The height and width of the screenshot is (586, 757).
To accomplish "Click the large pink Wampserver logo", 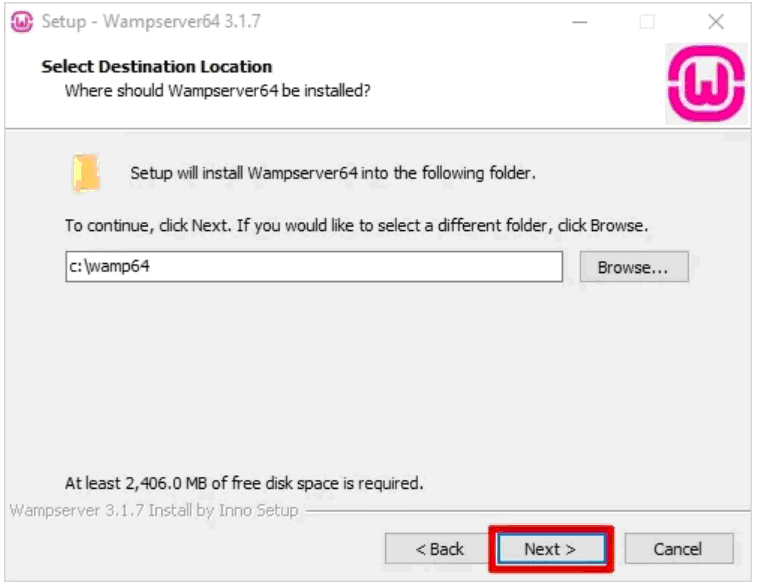I will click(x=706, y=84).
